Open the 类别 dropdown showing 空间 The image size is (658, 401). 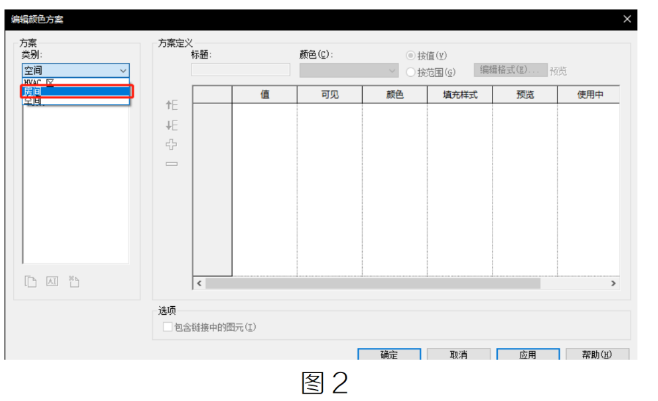point(76,70)
